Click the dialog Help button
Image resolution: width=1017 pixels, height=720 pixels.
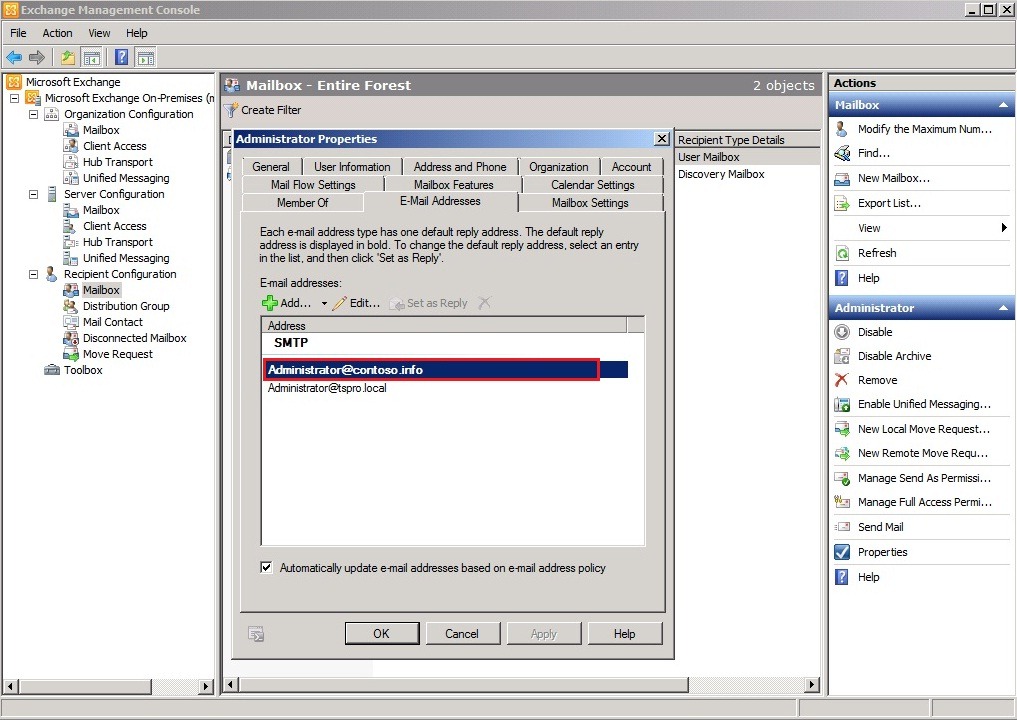625,634
